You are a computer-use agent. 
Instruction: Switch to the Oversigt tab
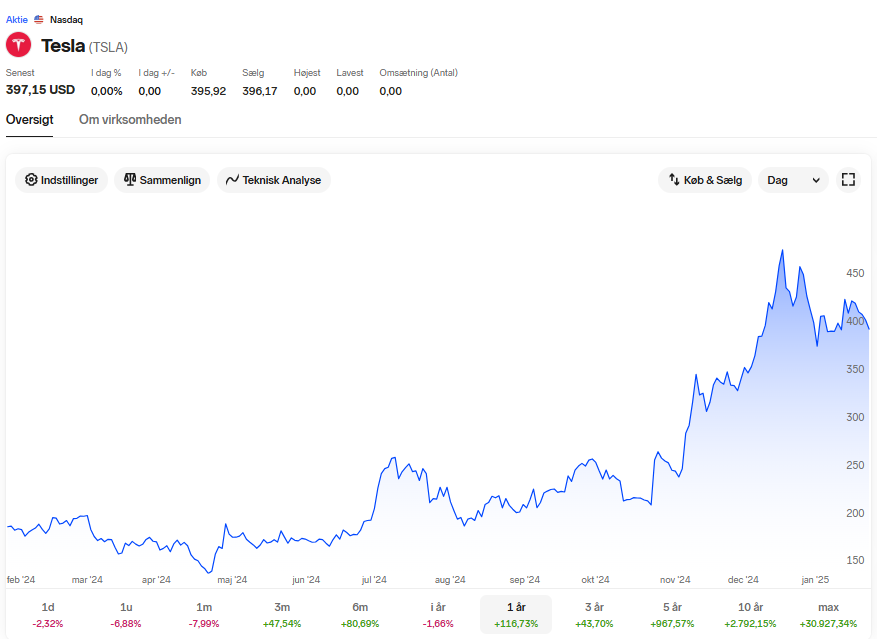click(30, 120)
